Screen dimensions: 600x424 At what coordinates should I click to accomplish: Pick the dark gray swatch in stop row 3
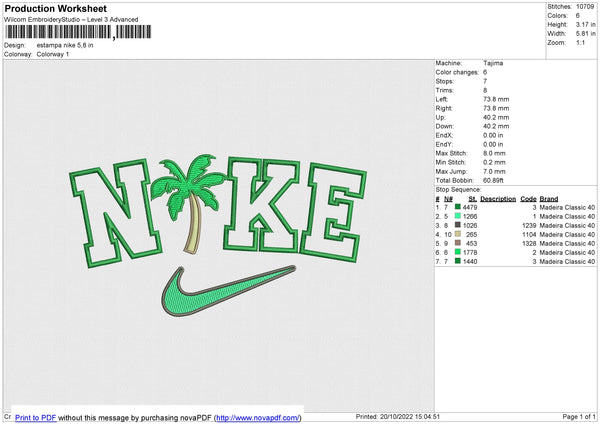(x=458, y=225)
